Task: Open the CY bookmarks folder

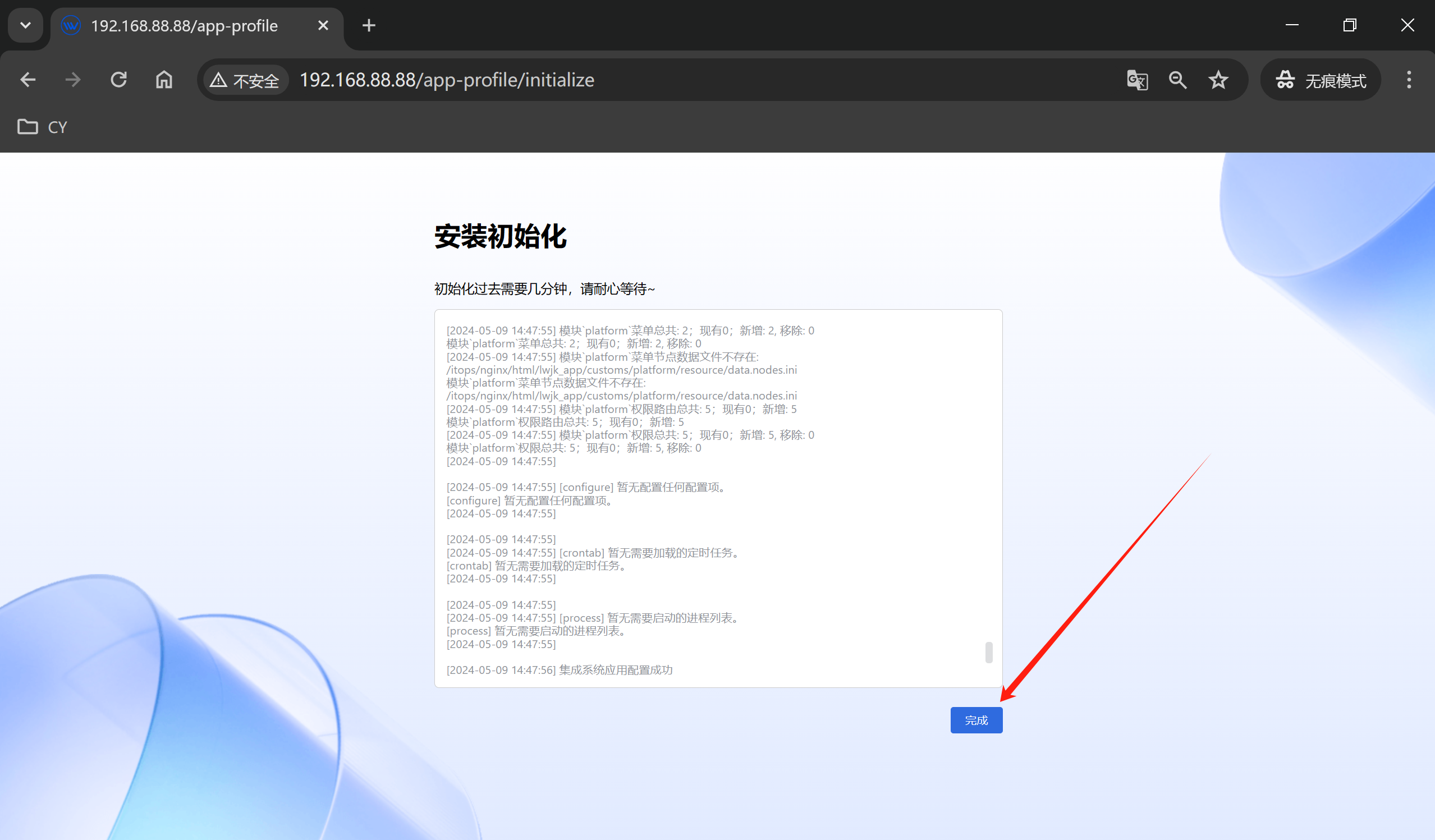Action: pyautogui.click(x=42, y=126)
